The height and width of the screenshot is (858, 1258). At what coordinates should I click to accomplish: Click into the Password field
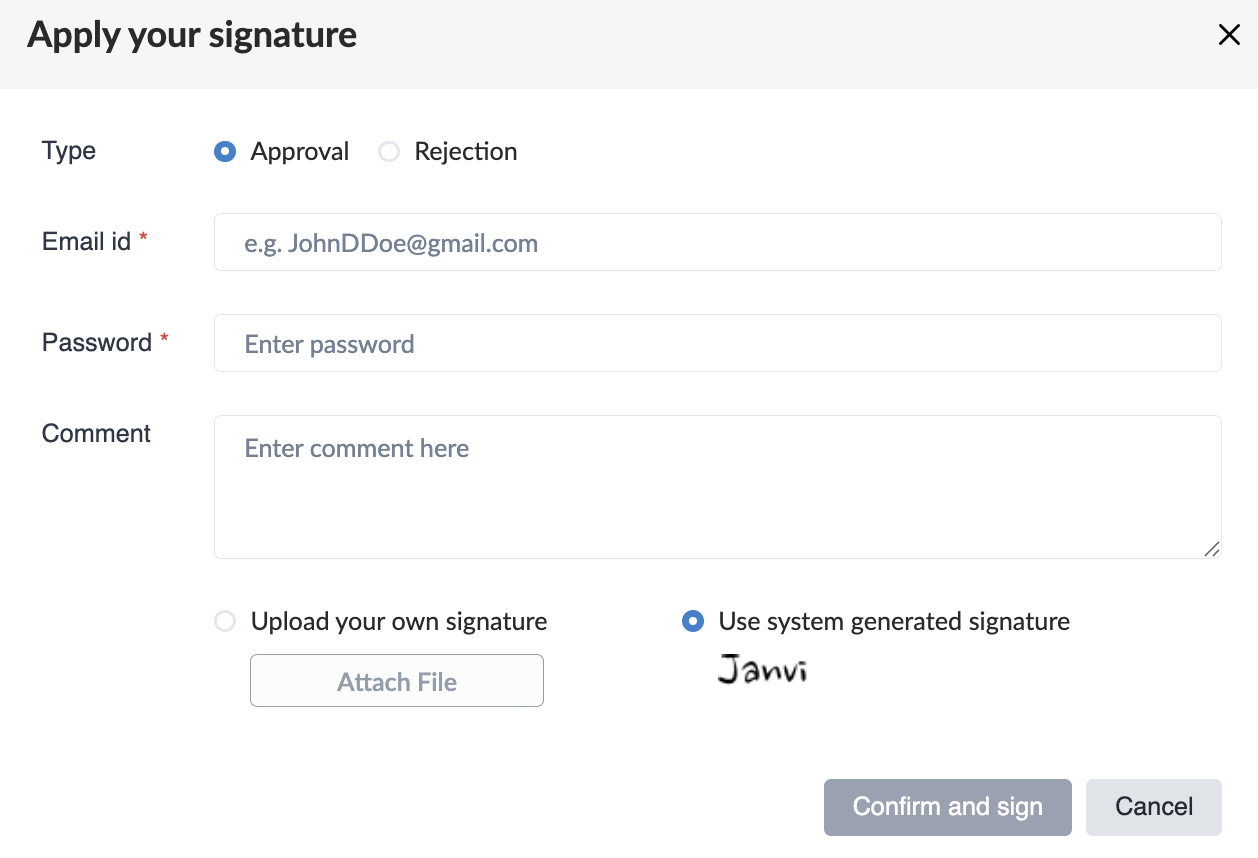click(x=717, y=343)
